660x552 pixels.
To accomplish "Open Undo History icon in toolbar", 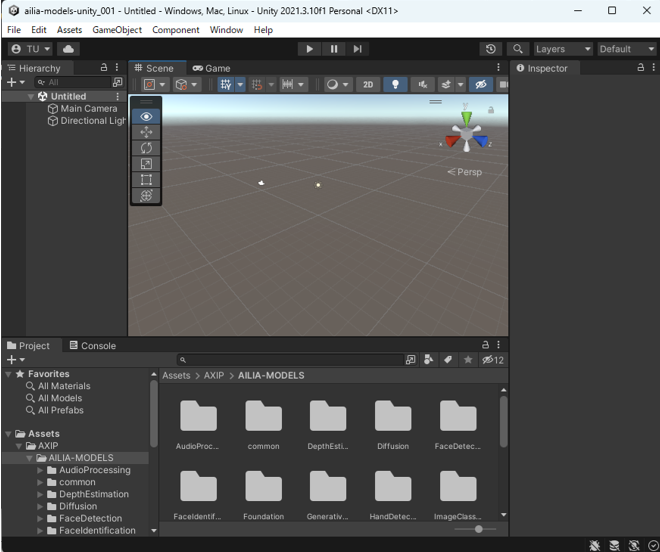I will (x=490, y=49).
